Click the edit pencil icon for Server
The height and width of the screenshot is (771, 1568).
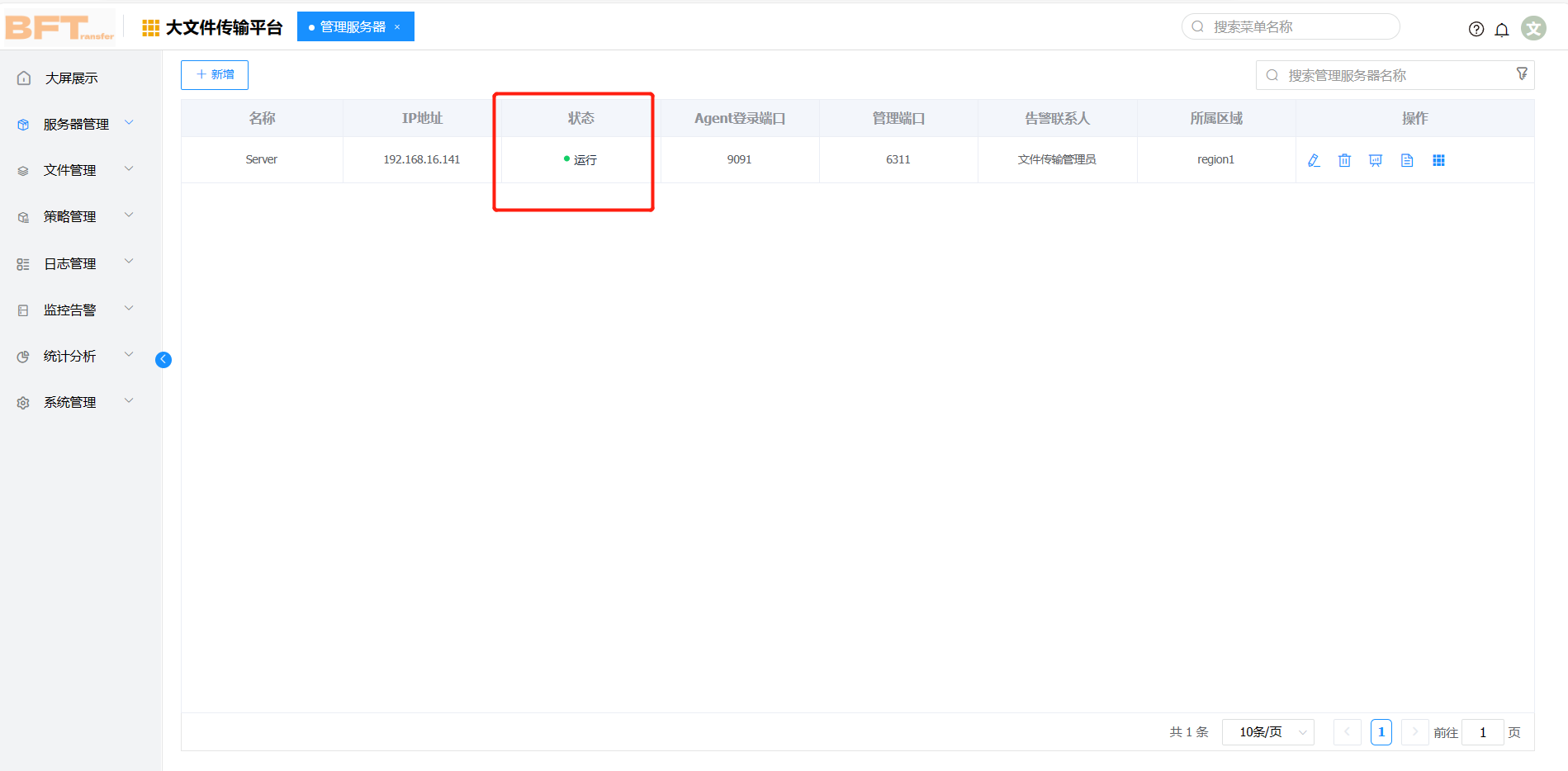(x=1314, y=160)
